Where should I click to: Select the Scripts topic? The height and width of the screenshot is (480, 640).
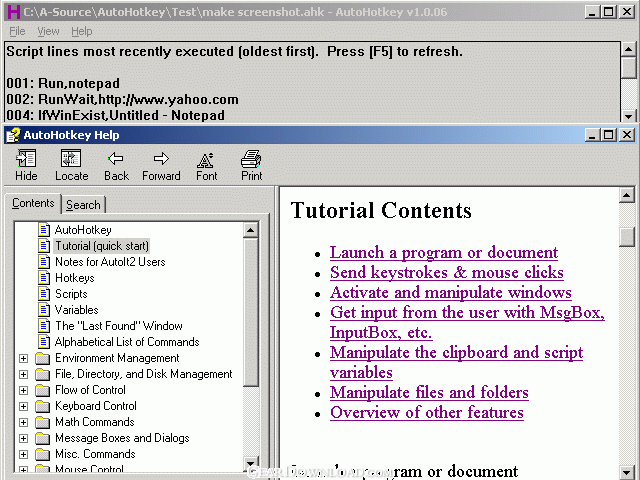71,294
